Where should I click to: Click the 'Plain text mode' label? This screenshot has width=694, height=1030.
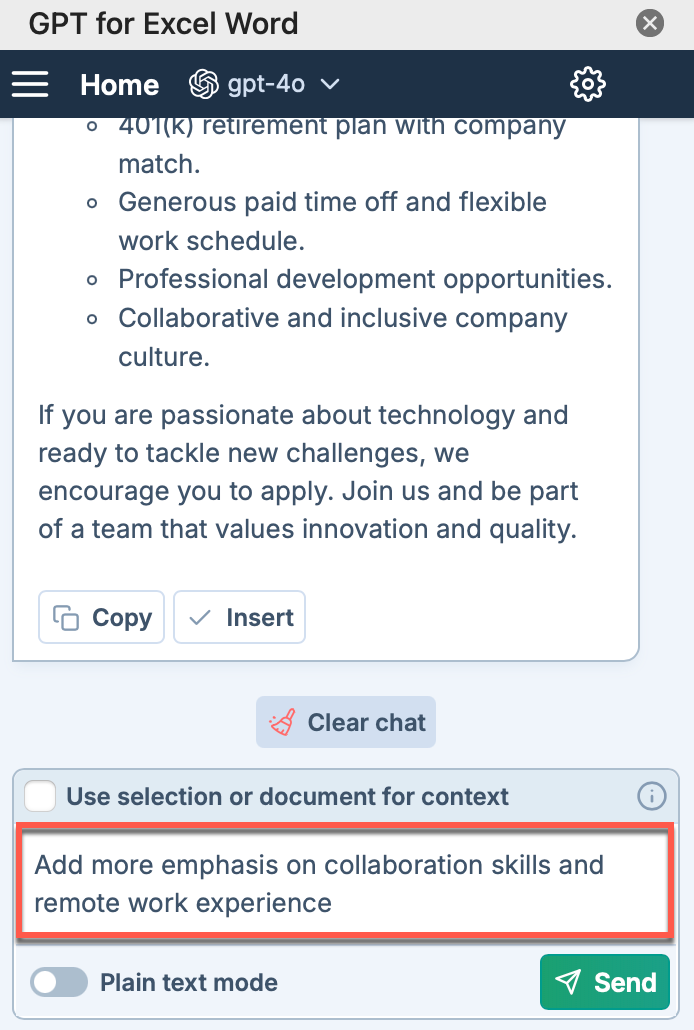coord(189,982)
